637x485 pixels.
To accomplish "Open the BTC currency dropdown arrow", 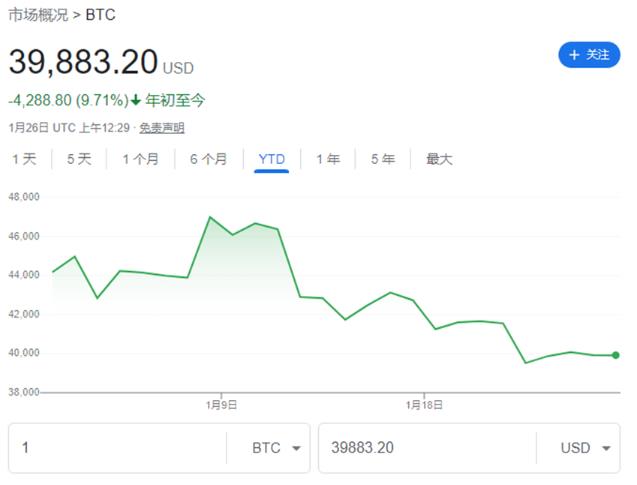I will click(x=297, y=448).
